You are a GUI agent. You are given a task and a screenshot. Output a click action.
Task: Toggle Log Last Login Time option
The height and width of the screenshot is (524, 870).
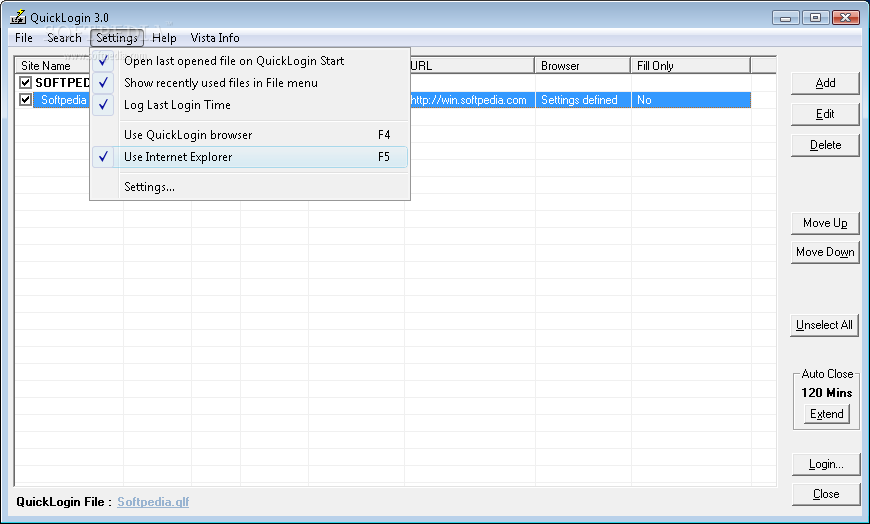[250, 105]
